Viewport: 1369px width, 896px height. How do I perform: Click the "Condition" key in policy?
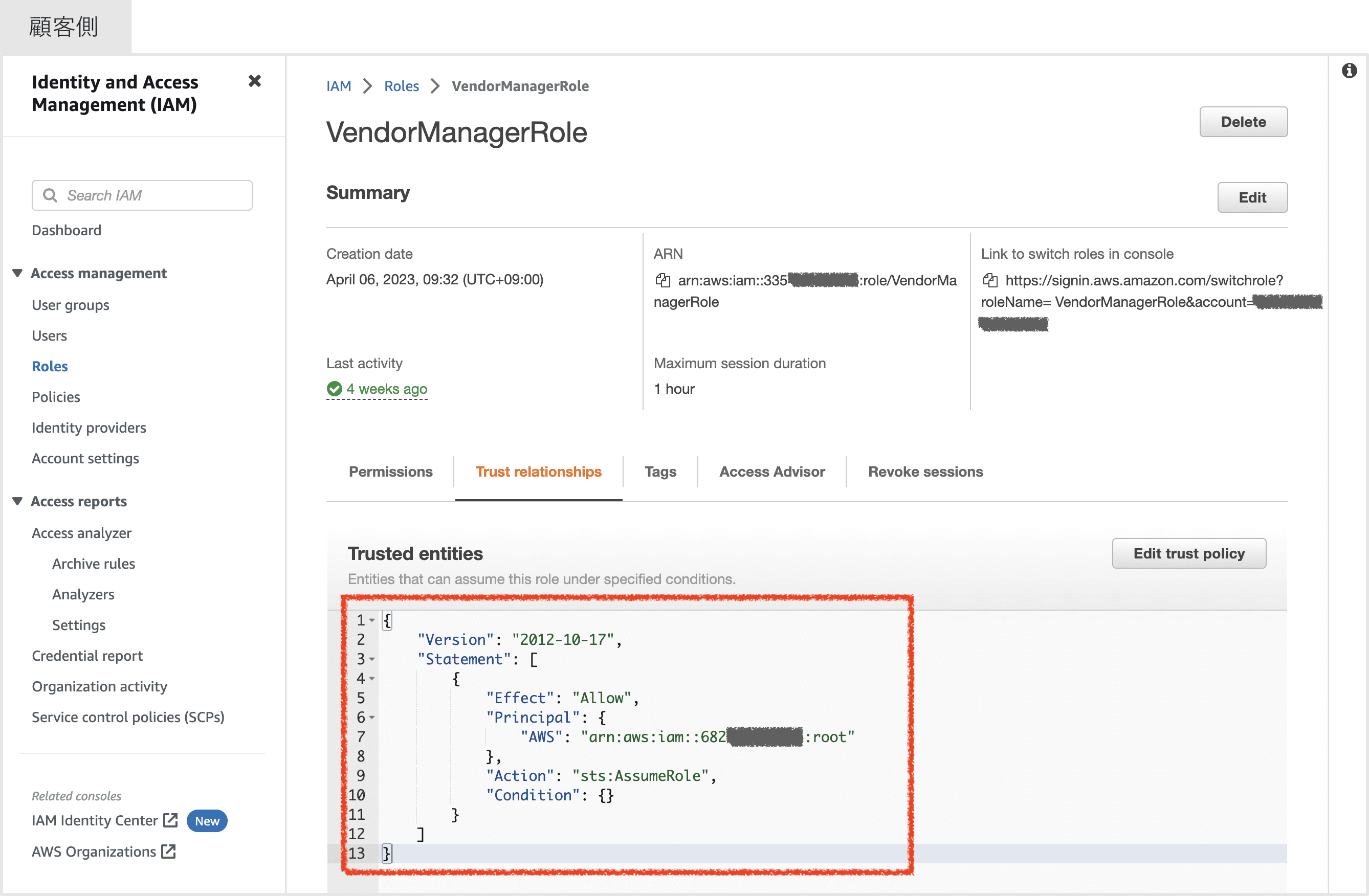pos(533,795)
